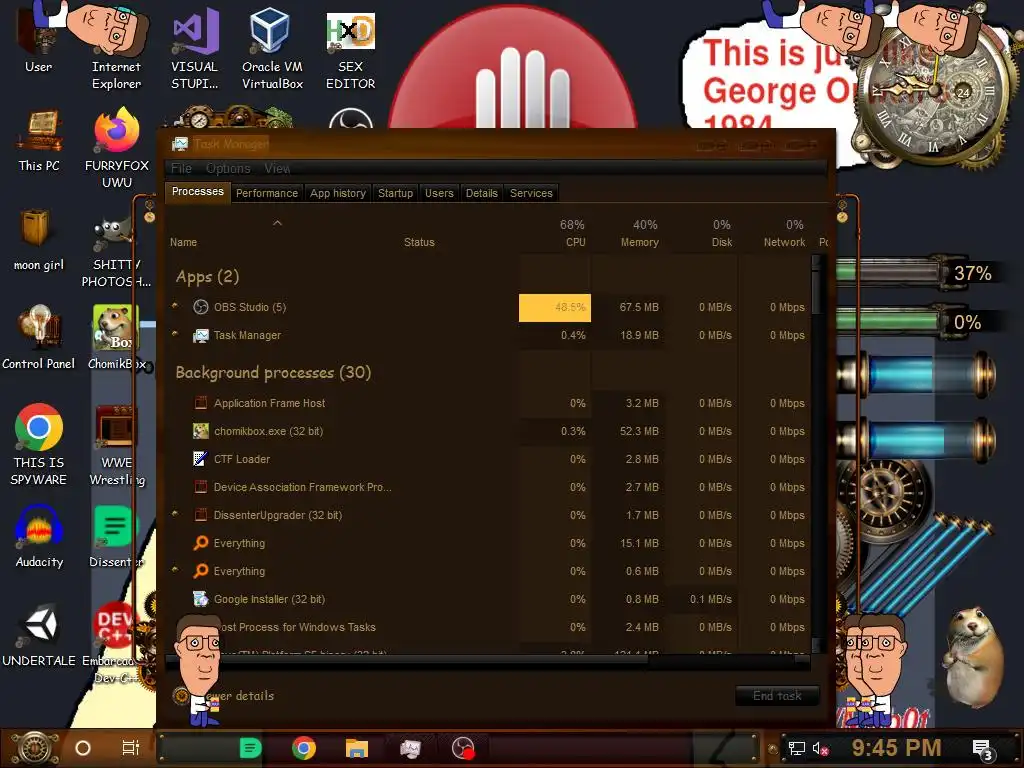The width and height of the screenshot is (1024, 768).
Task: Open the View menu
Action: [277, 168]
